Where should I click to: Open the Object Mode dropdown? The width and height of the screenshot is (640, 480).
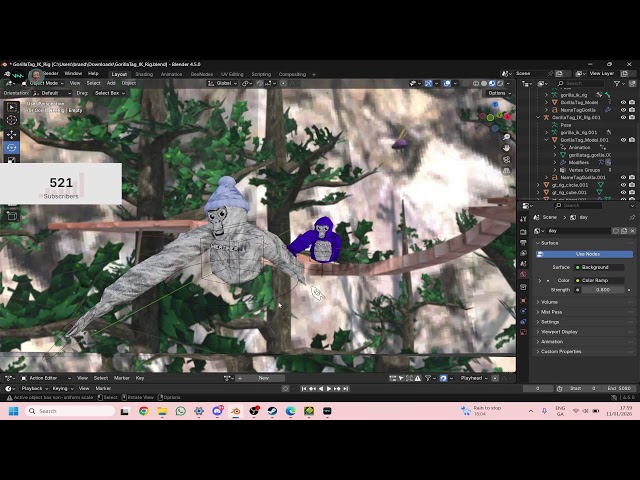tap(43, 83)
